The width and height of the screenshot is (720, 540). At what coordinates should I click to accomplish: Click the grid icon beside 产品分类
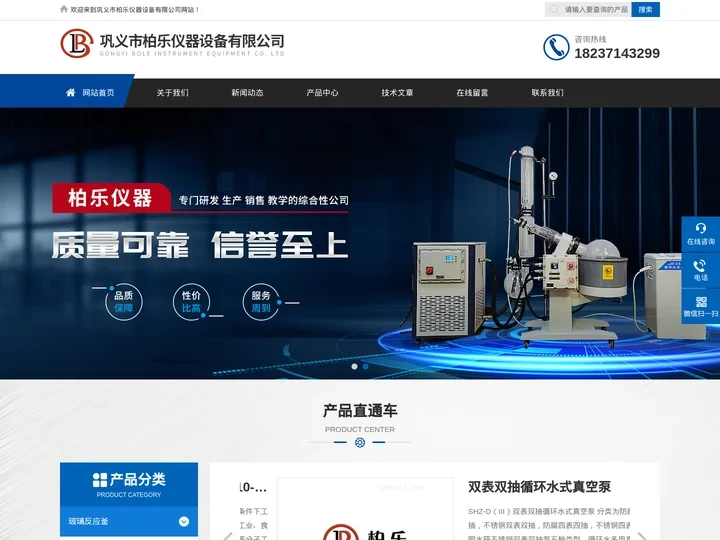click(x=100, y=480)
